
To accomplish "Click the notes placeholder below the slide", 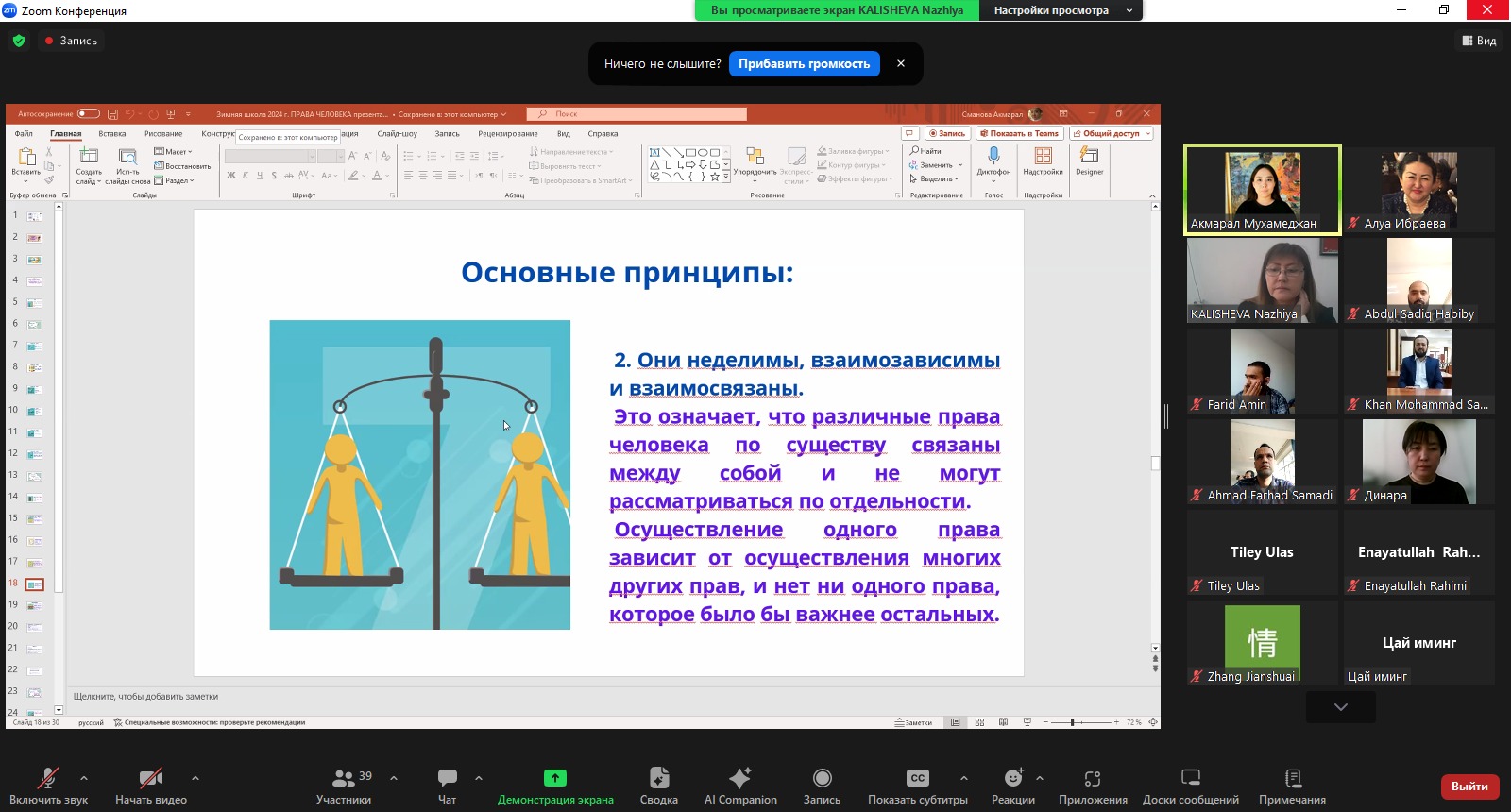I will (x=146, y=697).
